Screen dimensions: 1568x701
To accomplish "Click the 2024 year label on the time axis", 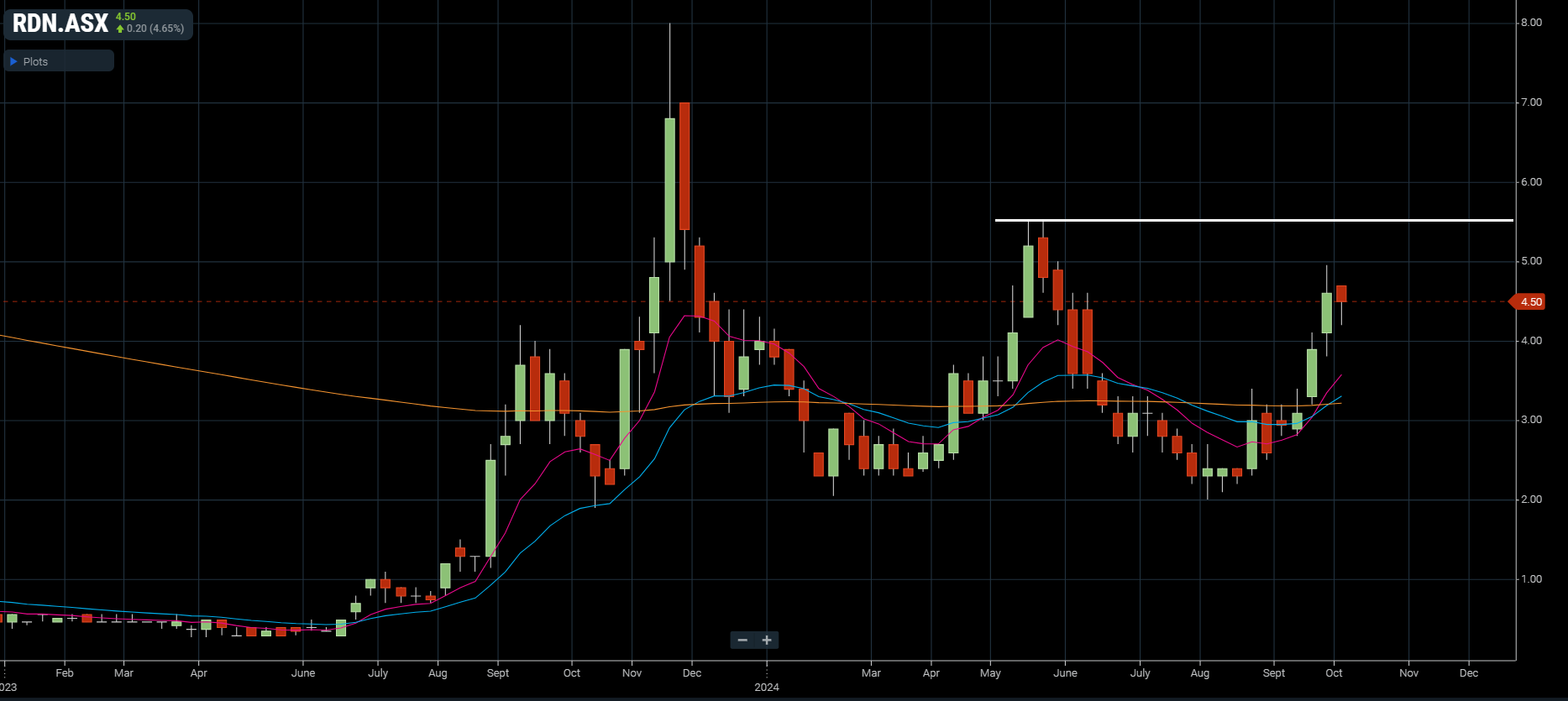I will (x=767, y=688).
